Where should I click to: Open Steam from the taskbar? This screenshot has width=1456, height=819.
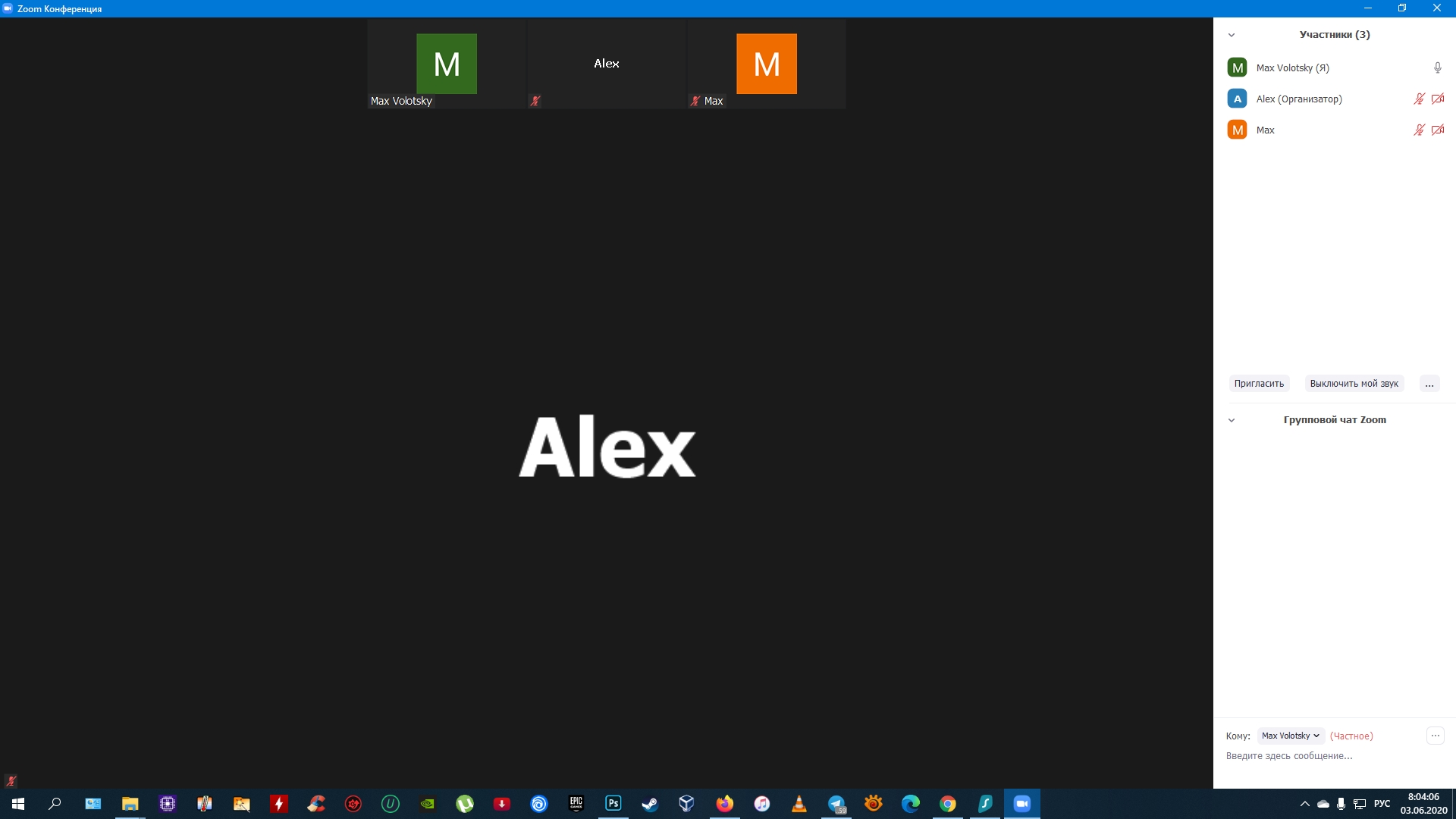click(x=650, y=804)
